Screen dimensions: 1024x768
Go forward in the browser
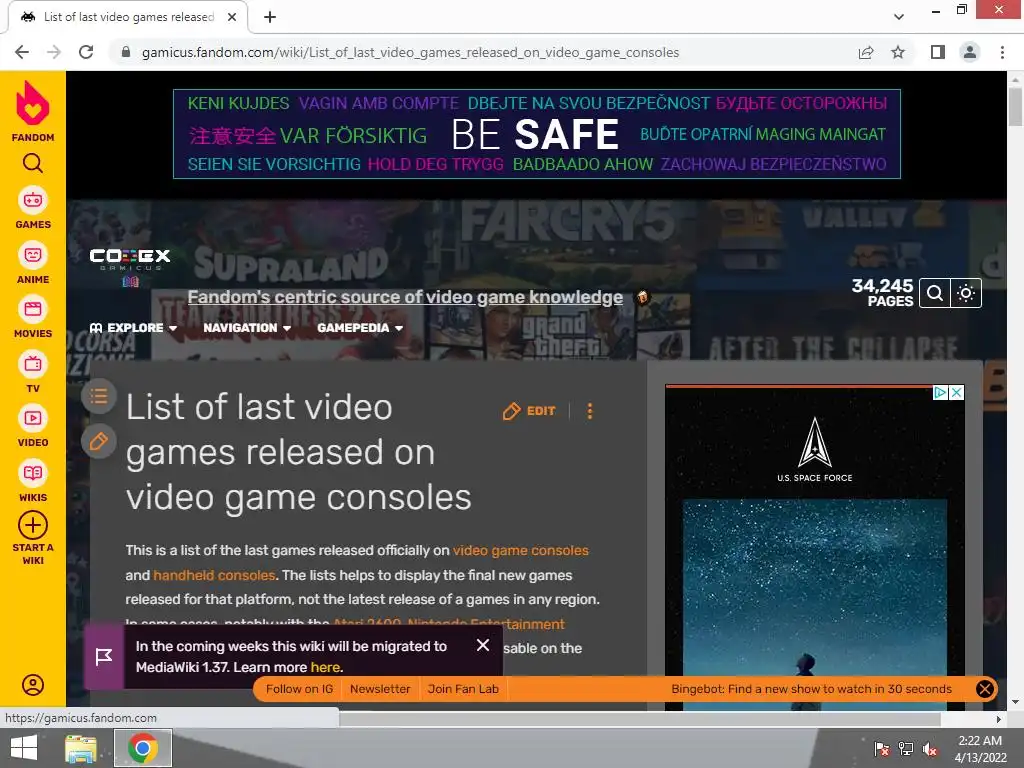tap(54, 52)
